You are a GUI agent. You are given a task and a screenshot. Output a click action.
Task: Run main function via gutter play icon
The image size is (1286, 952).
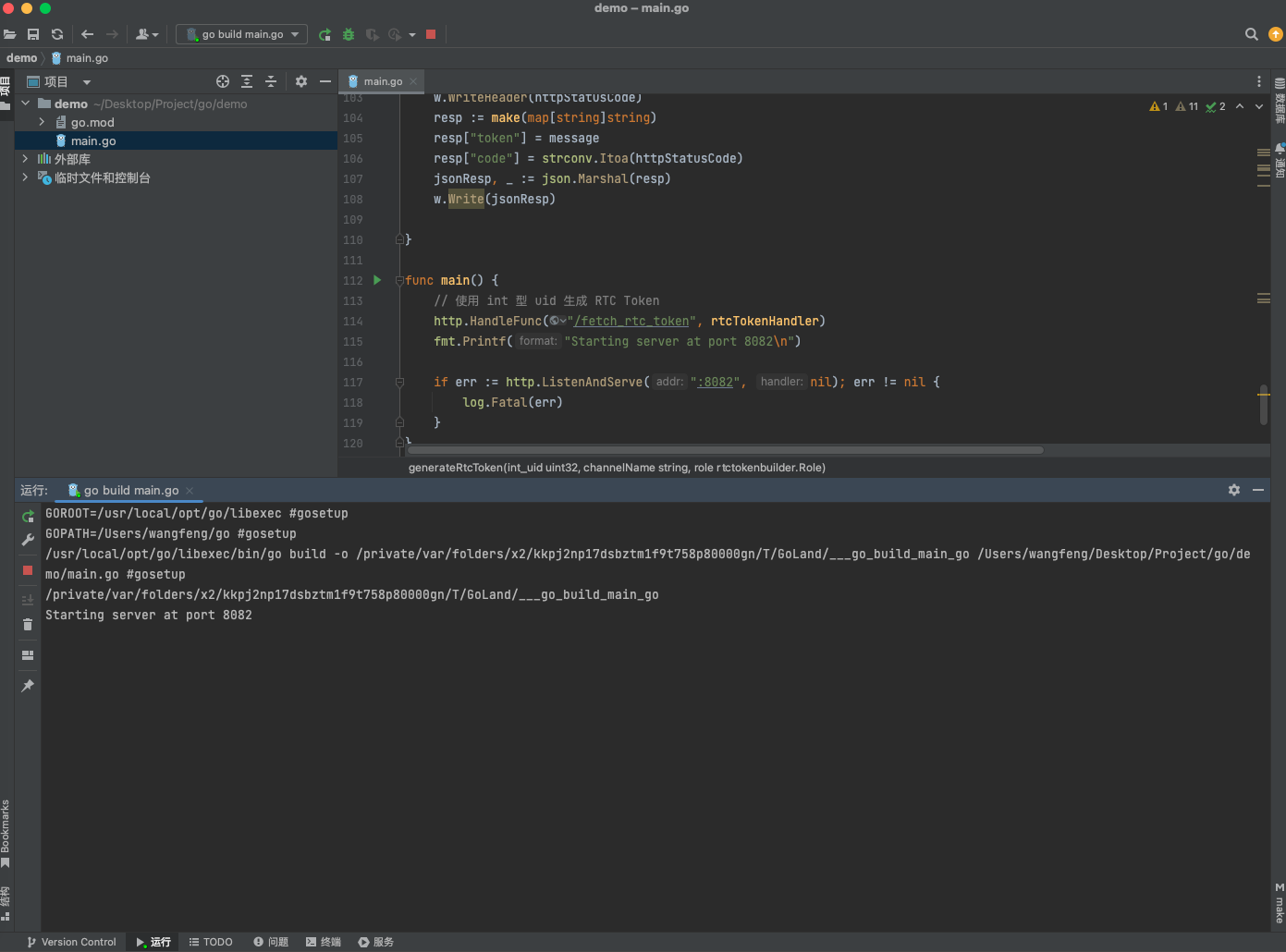tap(377, 280)
